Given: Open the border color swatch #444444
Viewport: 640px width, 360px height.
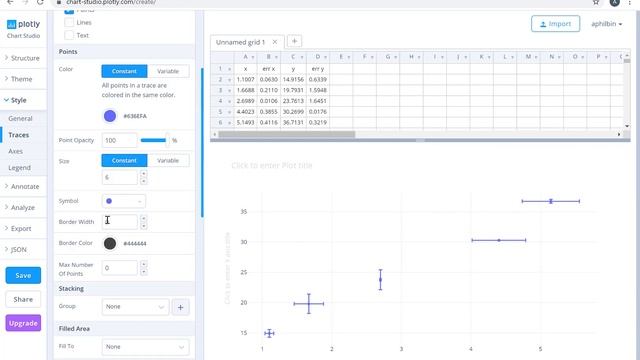Looking at the screenshot, I should [110, 244].
